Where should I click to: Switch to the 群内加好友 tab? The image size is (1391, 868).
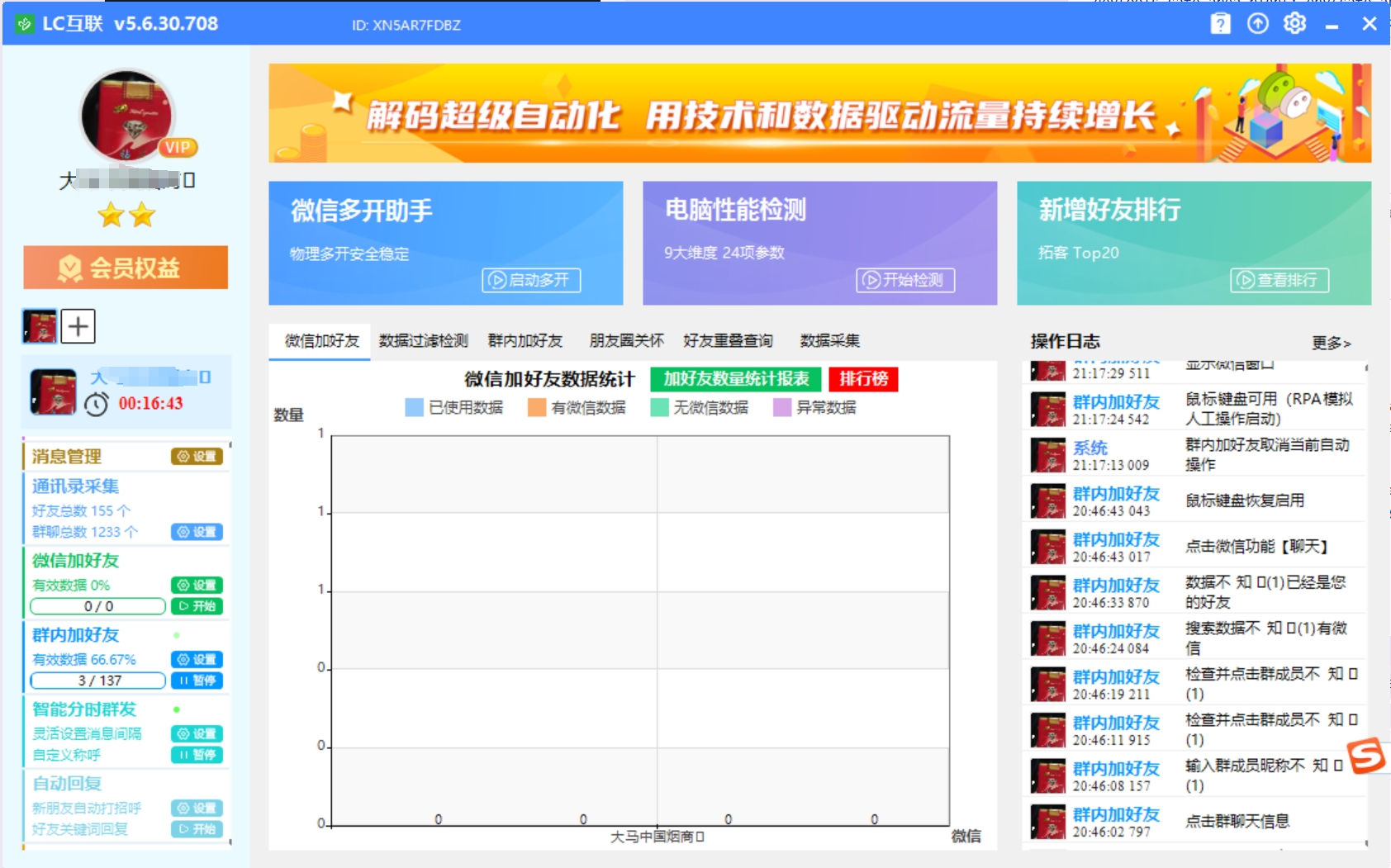pyautogui.click(x=525, y=341)
